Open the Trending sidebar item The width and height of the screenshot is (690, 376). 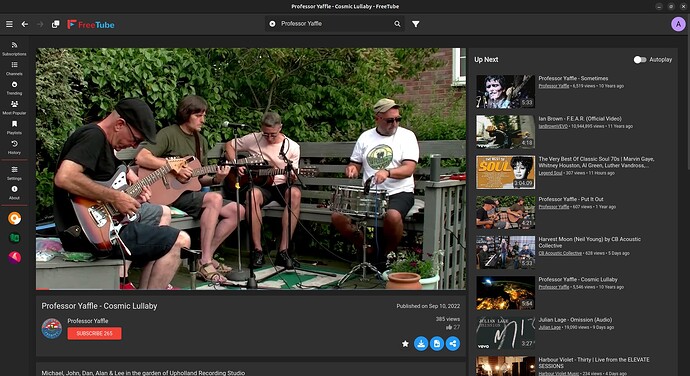[14, 88]
